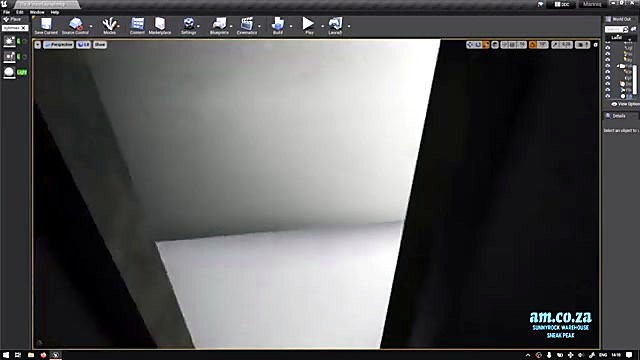640x360 pixels.
Task: Open the Window menu
Action: [x=37, y=12]
